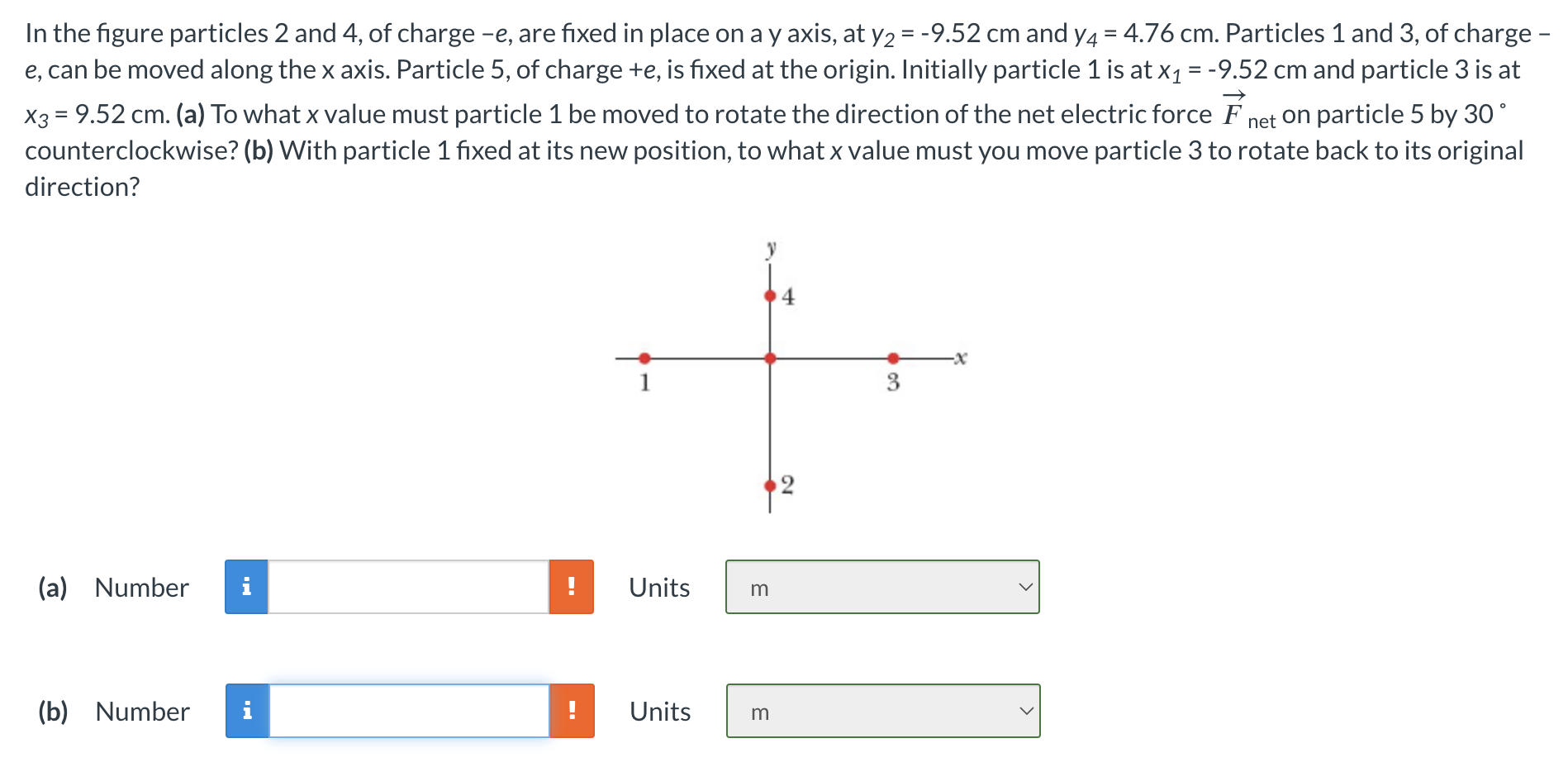Click the info icon next to answer (b)
The image size is (1568, 767).
pyautogui.click(x=245, y=711)
